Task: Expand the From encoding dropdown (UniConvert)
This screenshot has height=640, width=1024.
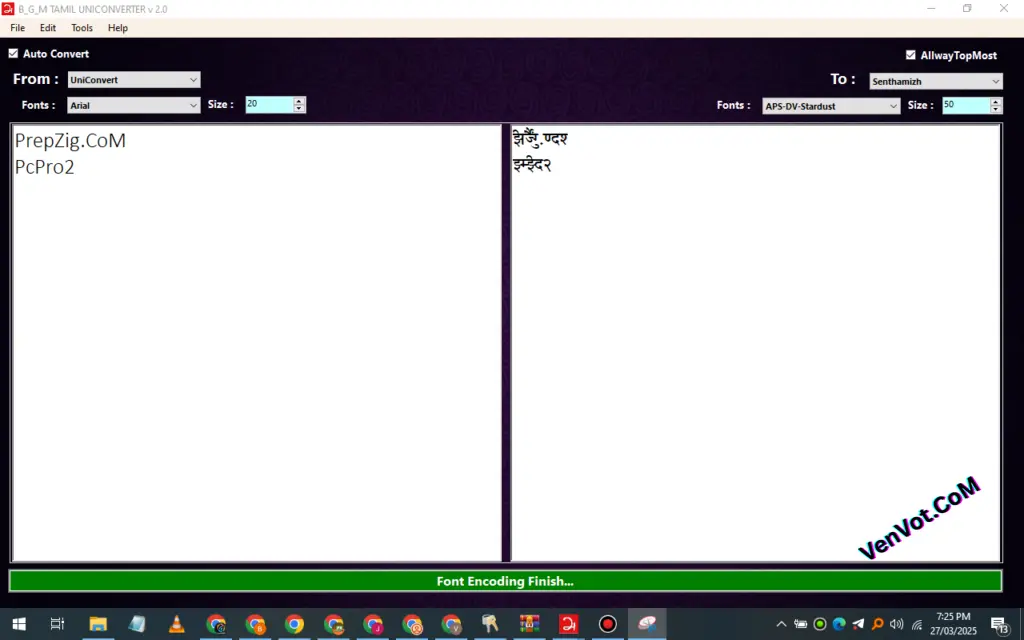Action: 134,80
